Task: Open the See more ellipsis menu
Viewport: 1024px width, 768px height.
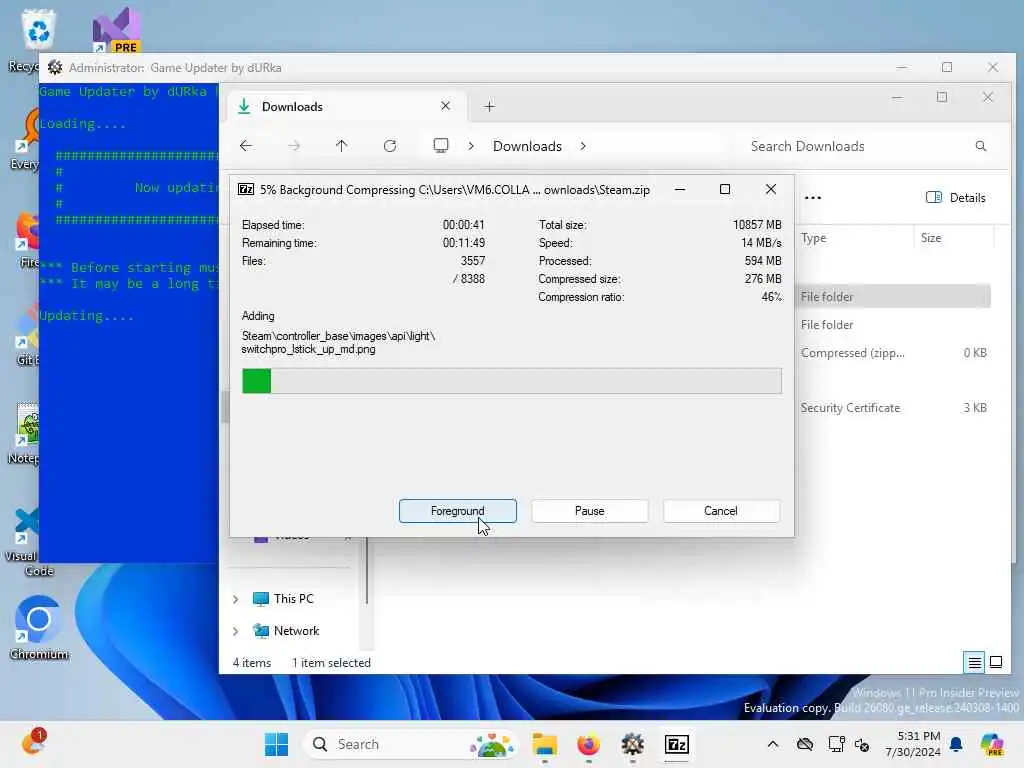Action: pyautogui.click(x=812, y=197)
